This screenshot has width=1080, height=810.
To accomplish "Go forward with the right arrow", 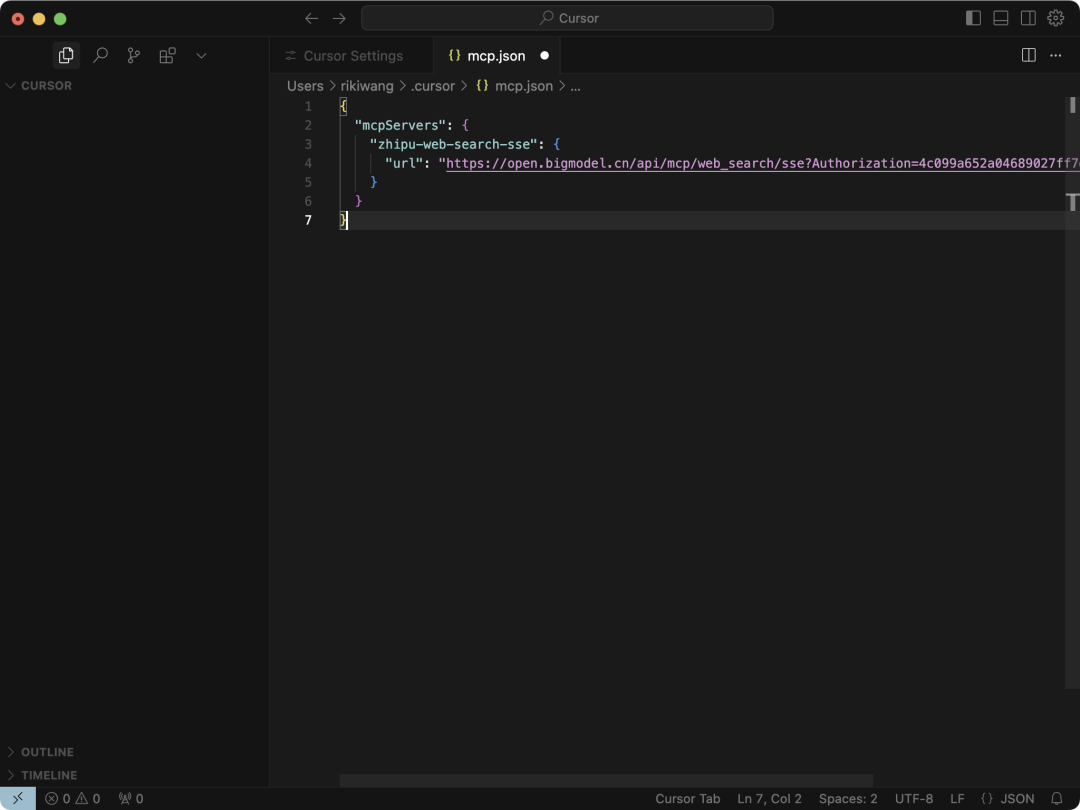I will tap(339, 19).
